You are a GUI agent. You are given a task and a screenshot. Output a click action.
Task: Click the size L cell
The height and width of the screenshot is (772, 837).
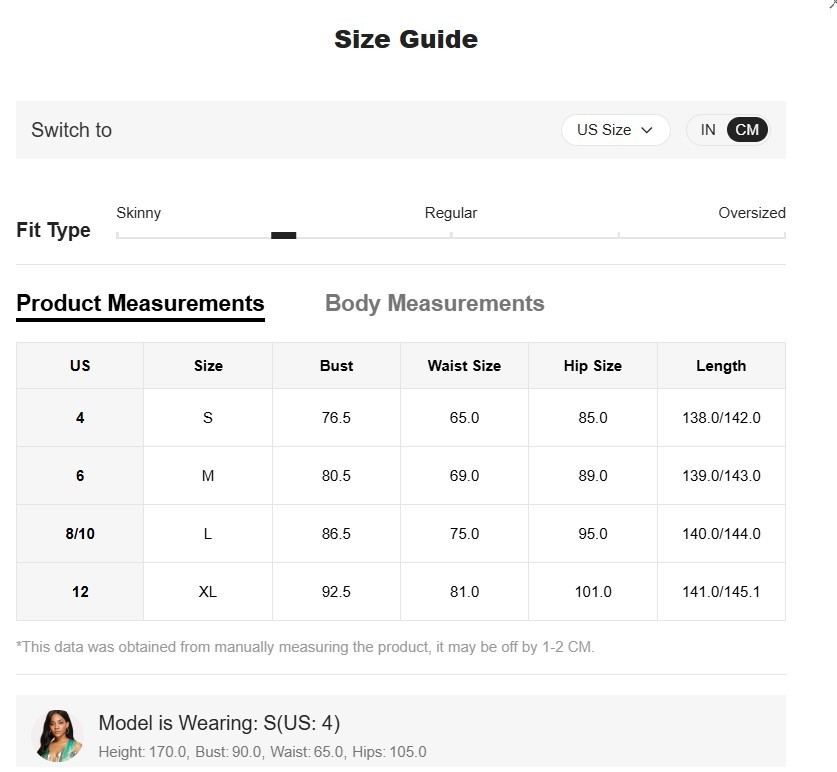pos(208,533)
